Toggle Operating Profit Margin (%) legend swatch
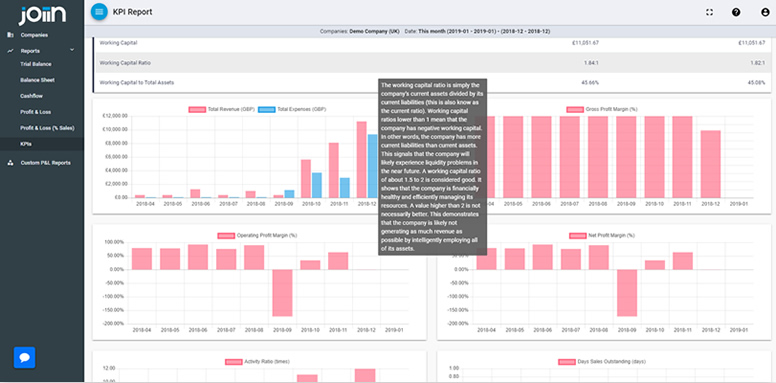 226,236
